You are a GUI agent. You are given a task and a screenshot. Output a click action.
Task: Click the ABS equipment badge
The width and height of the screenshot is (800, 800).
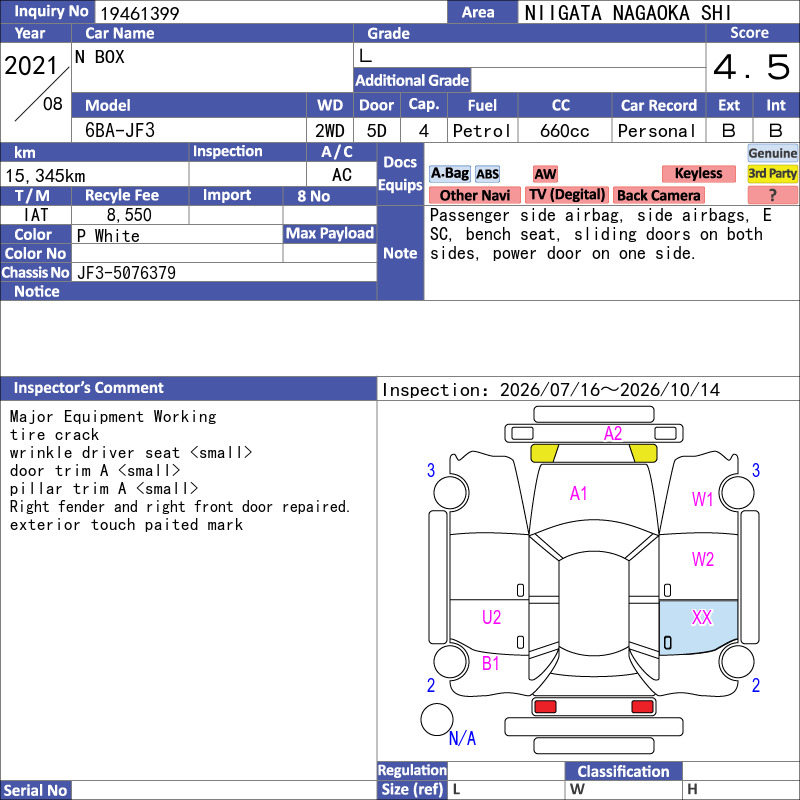click(x=487, y=174)
